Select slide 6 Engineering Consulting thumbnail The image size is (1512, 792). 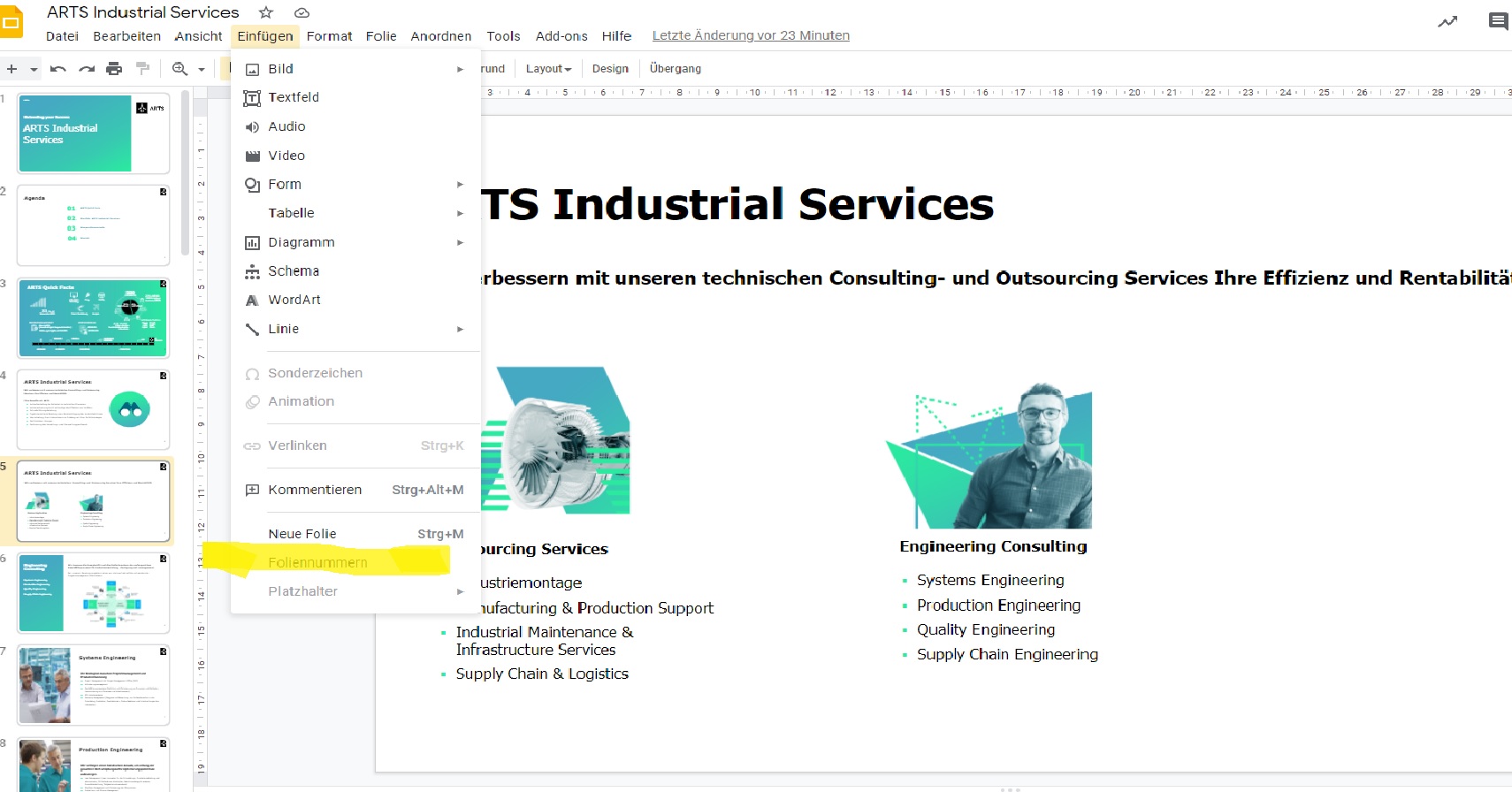pyautogui.click(x=93, y=593)
